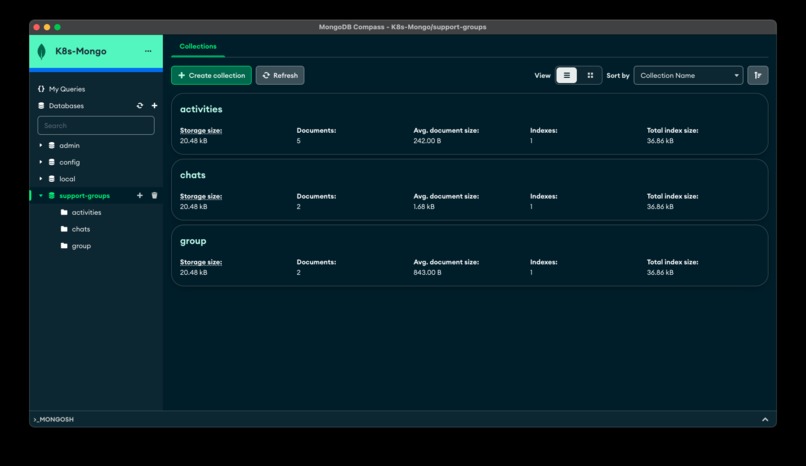
Task: Click the activities folder icon in sidebar
Action: [64, 212]
